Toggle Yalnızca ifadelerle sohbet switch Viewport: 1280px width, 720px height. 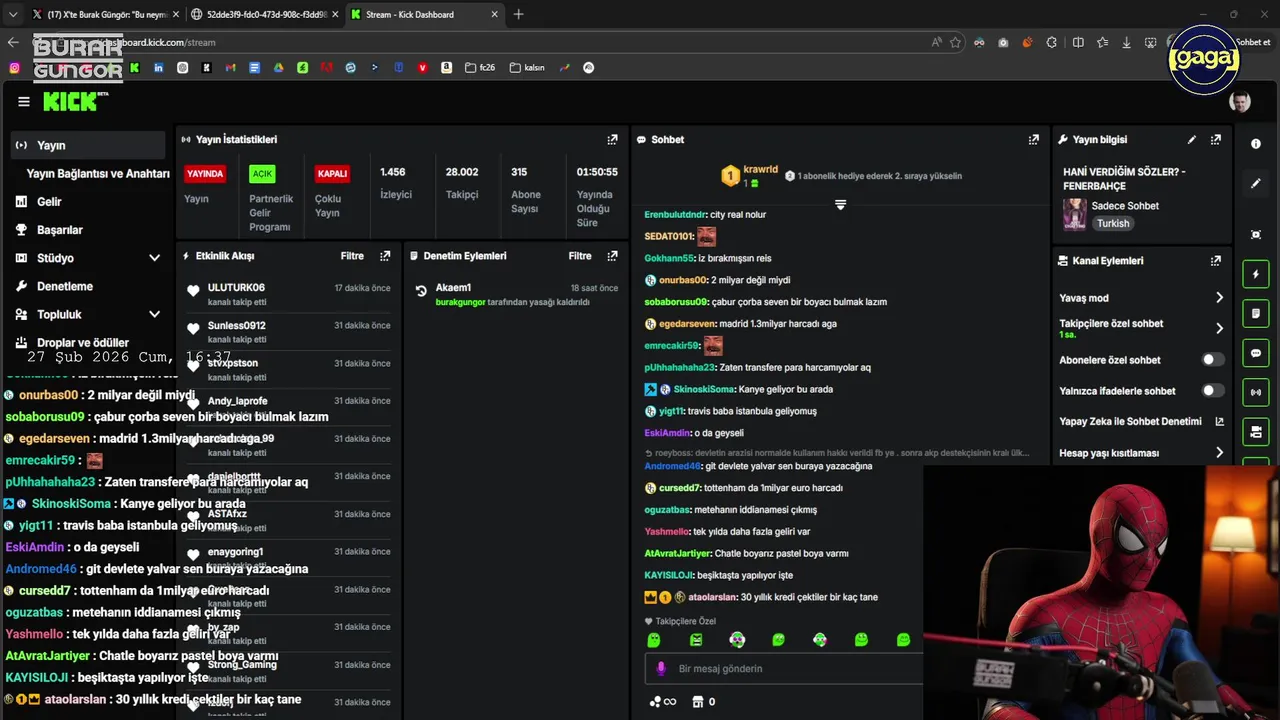pos(1212,391)
